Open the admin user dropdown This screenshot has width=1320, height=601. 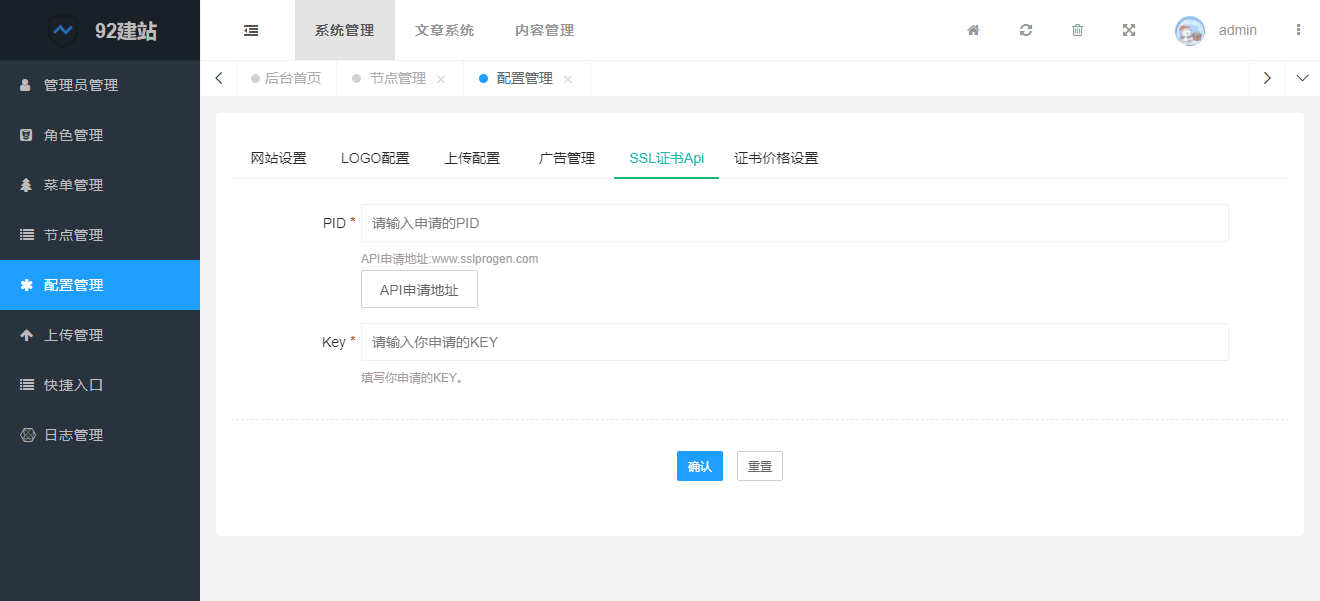[x=1238, y=30]
